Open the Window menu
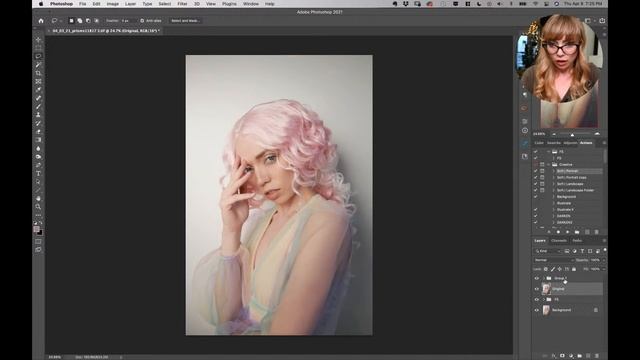Screen dimensions: 640x360 [x=251, y=4]
